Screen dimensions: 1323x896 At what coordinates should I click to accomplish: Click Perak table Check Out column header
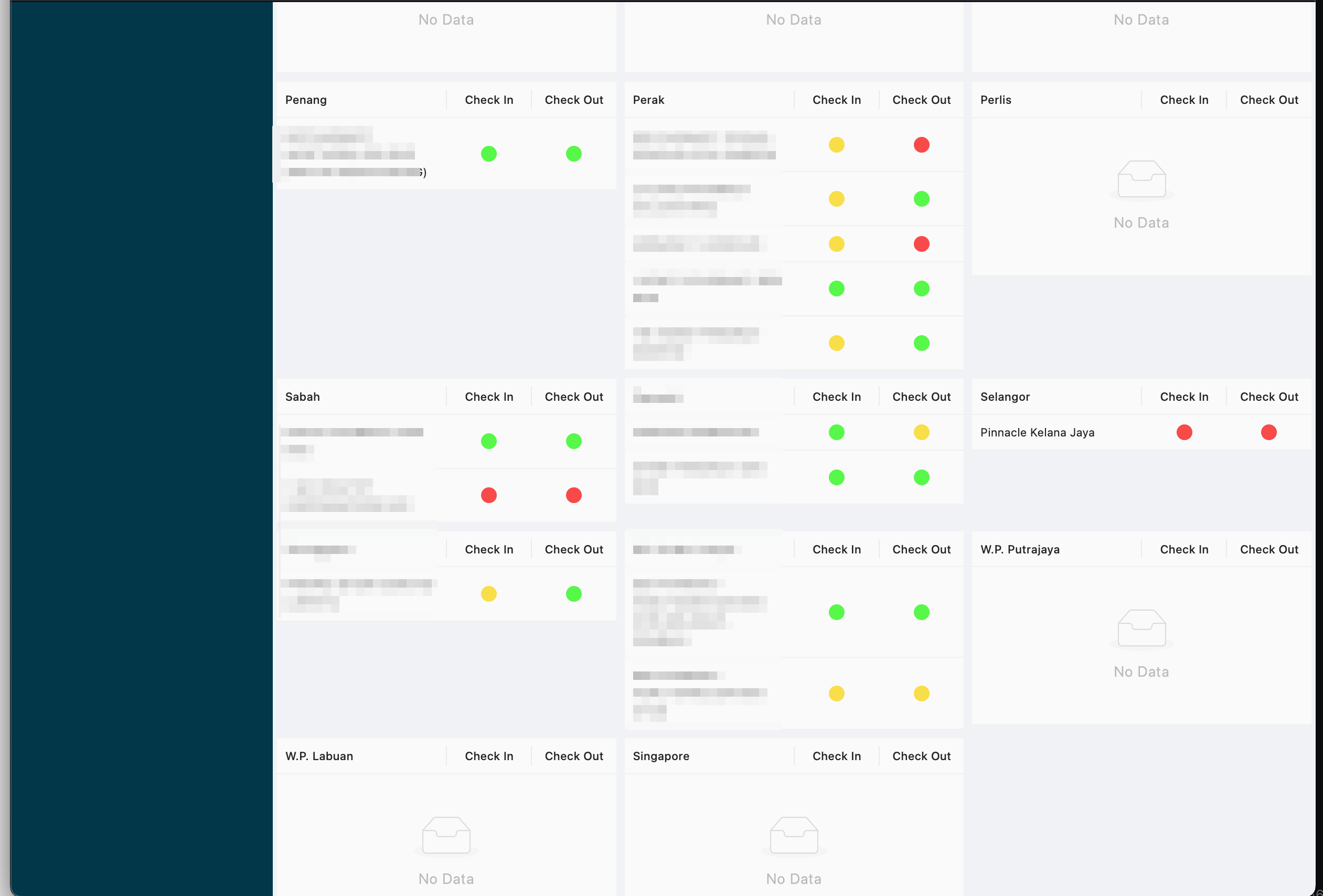(921, 100)
